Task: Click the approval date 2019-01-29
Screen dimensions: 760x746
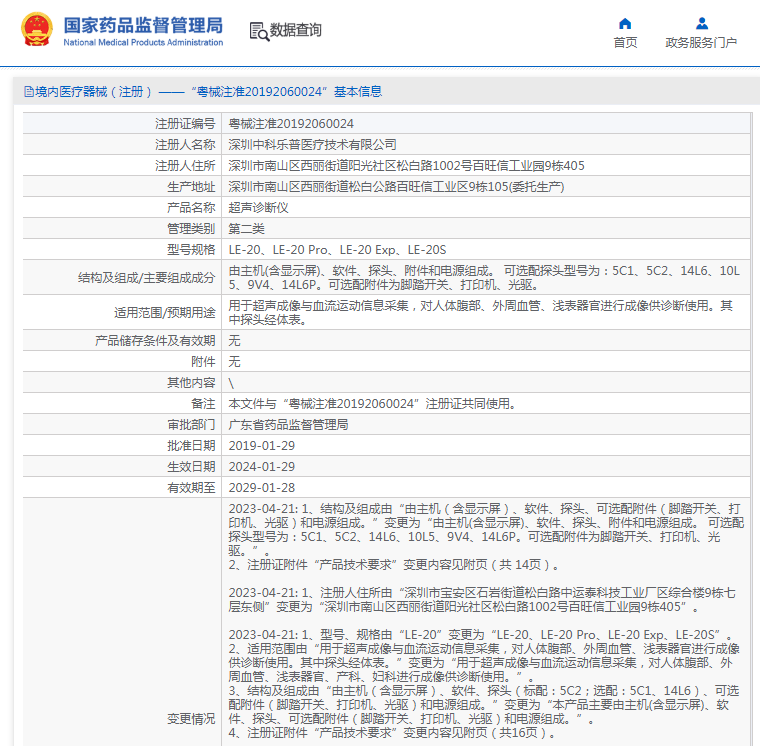Action: (262, 446)
